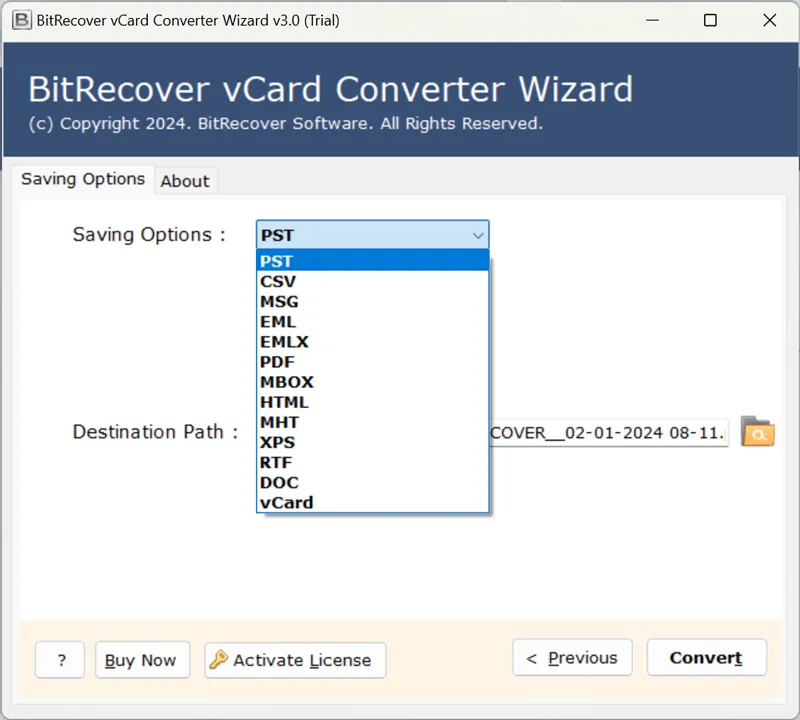This screenshot has width=800, height=720.
Task: Choose CSV as the saving format
Action: tap(372, 281)
